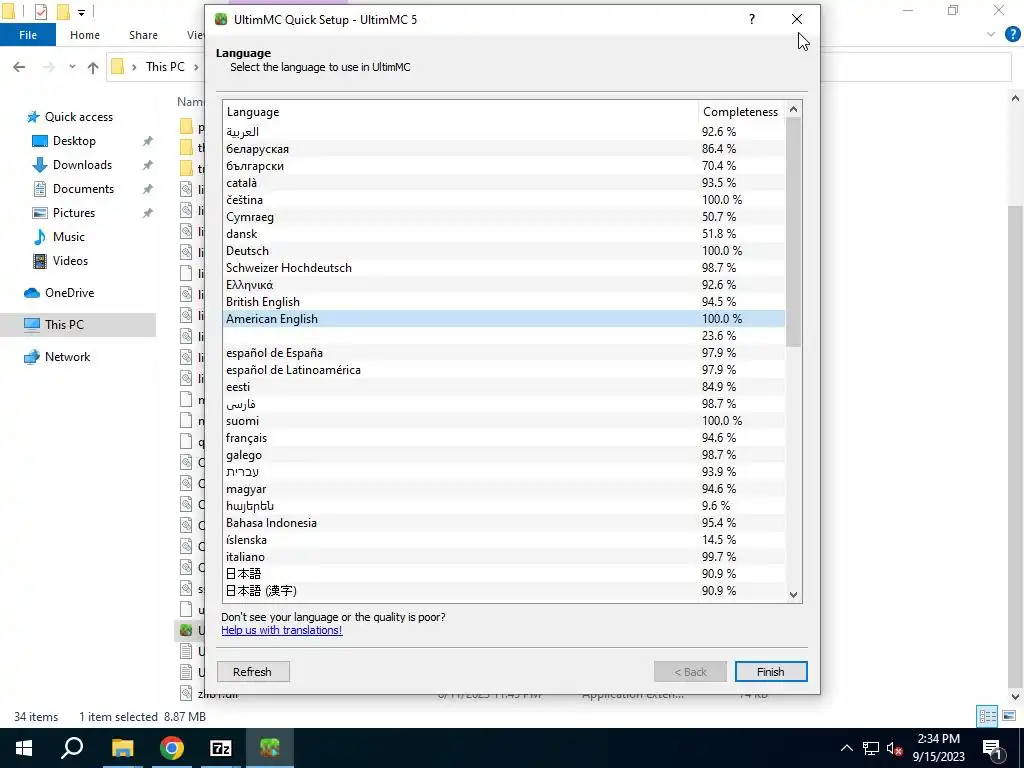Click the Back arrow in File Explorer
The height and width of the screenshot is (768, 1024).
tap(19, 67)
